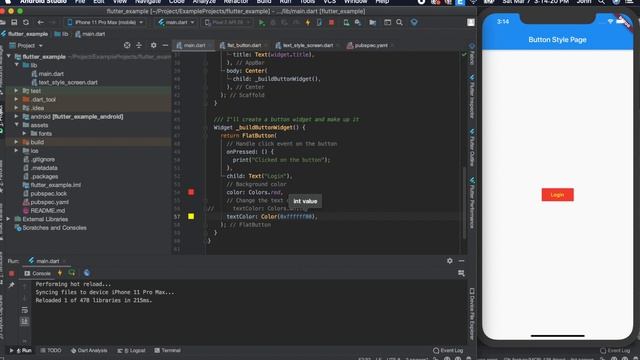Select the Console tab in Run panel
Viewport: 640px width, 360px height.
(x=38, y=273)
